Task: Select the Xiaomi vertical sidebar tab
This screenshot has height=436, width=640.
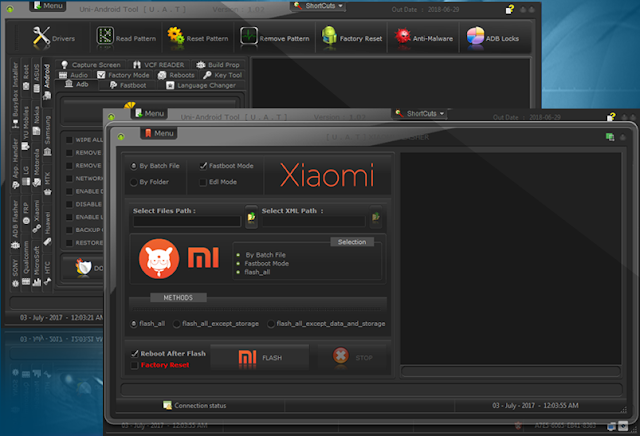Action: [37, 216]
